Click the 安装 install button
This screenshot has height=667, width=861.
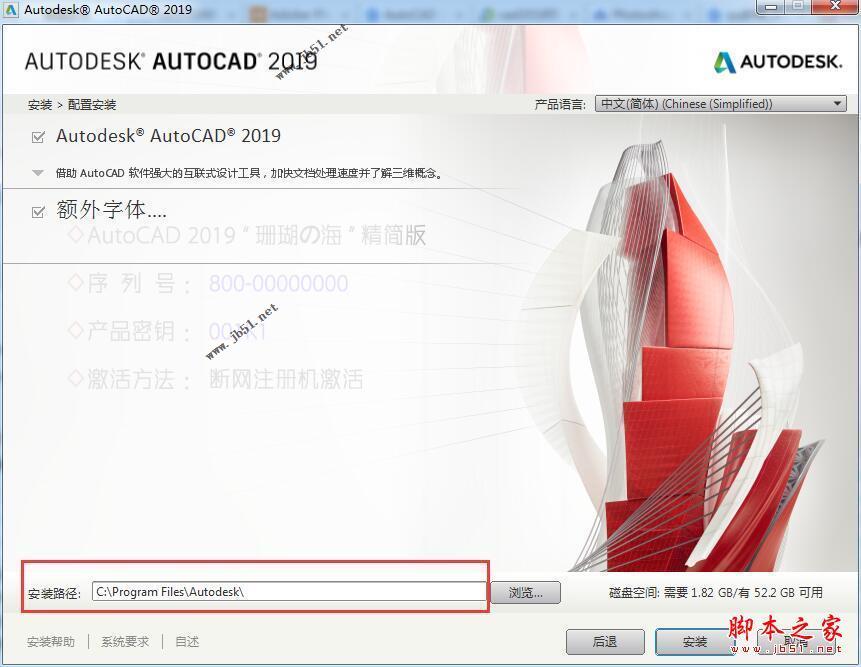tap(695, 642)
